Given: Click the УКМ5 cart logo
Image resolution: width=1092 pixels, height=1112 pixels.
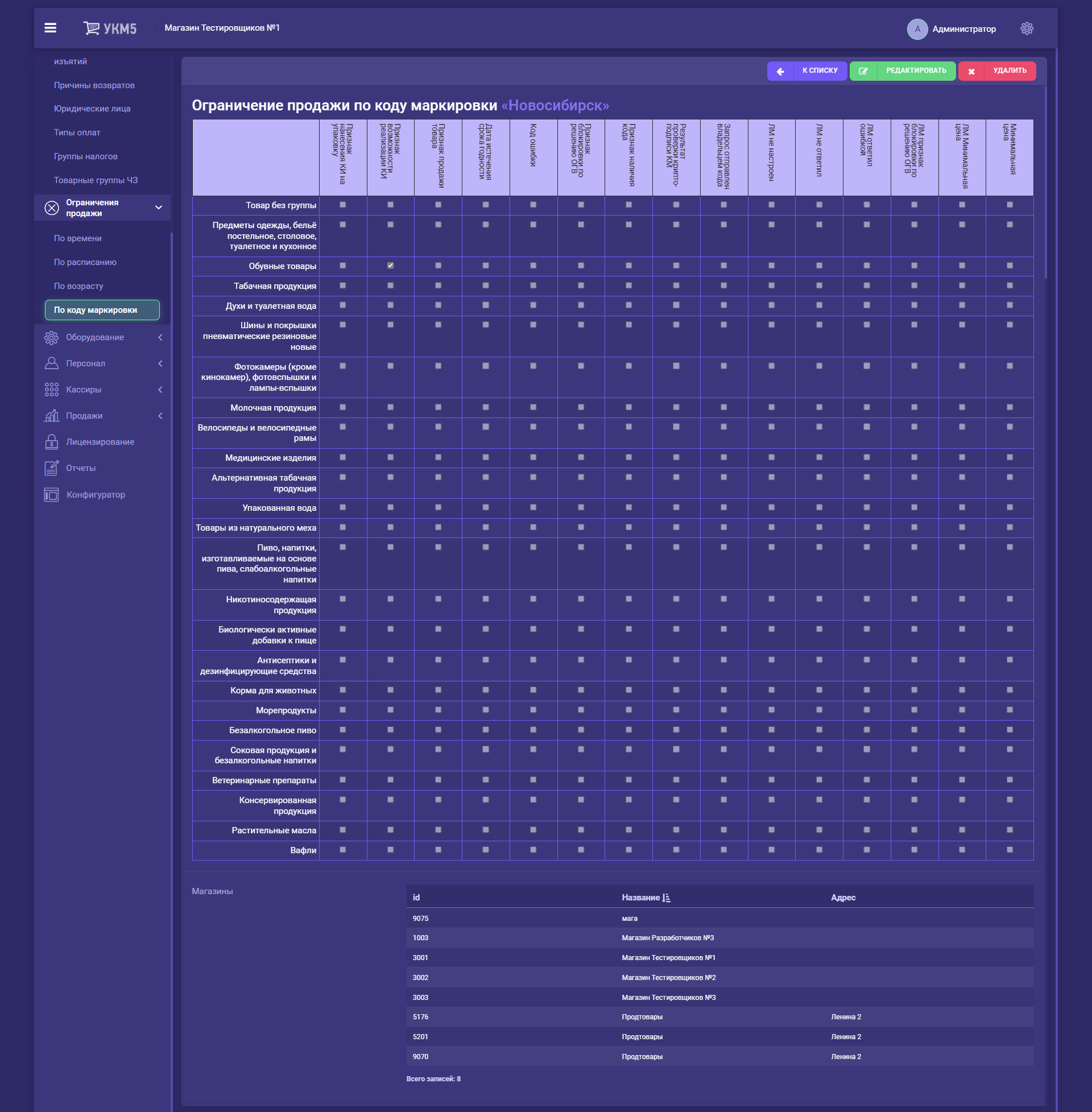Looking at the screenshot, I should pos(110,28).
